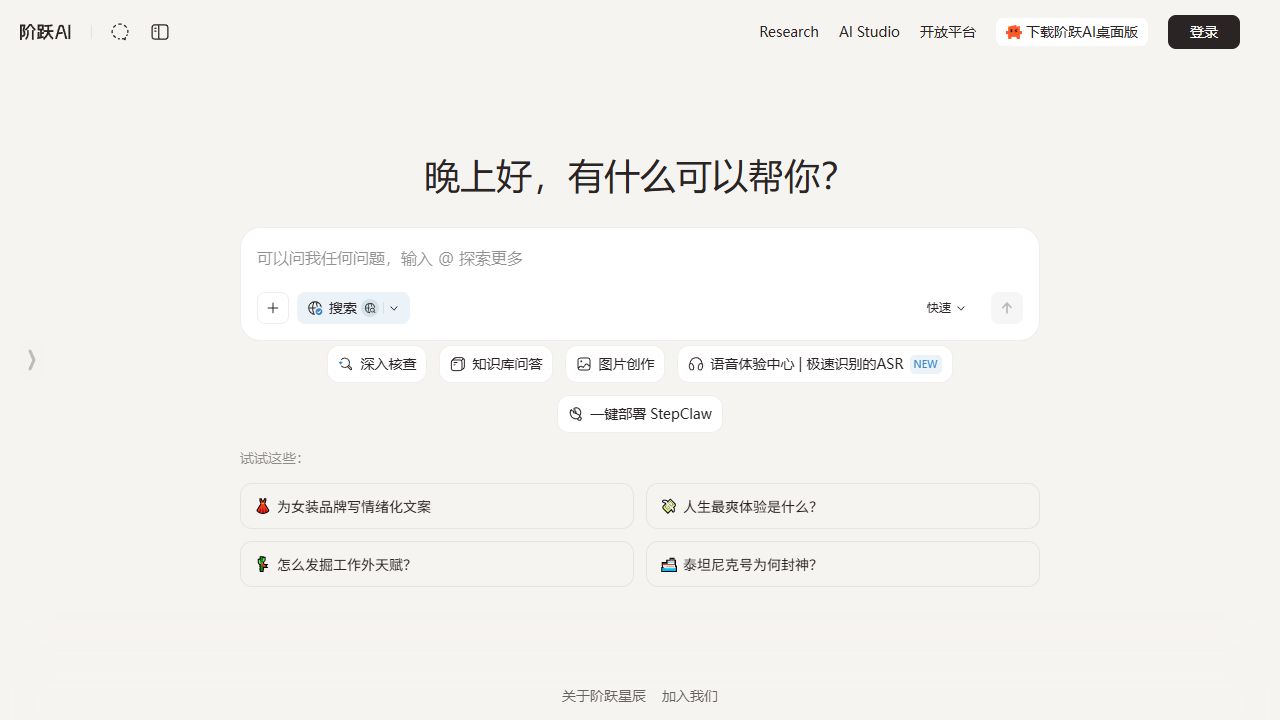
Task: Open the dropdown arrow beside 搜索
Action: pyautogui.click(x=395, y=308)
